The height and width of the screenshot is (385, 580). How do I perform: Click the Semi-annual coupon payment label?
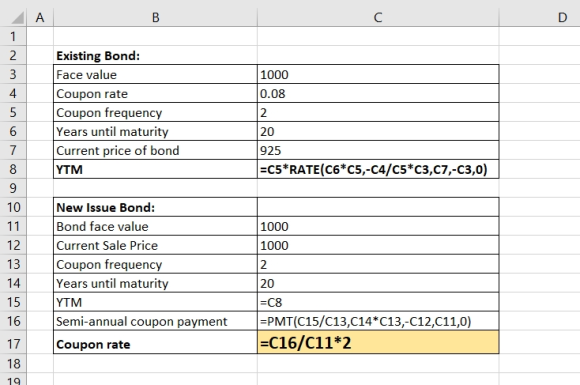[x=141, y=321]
